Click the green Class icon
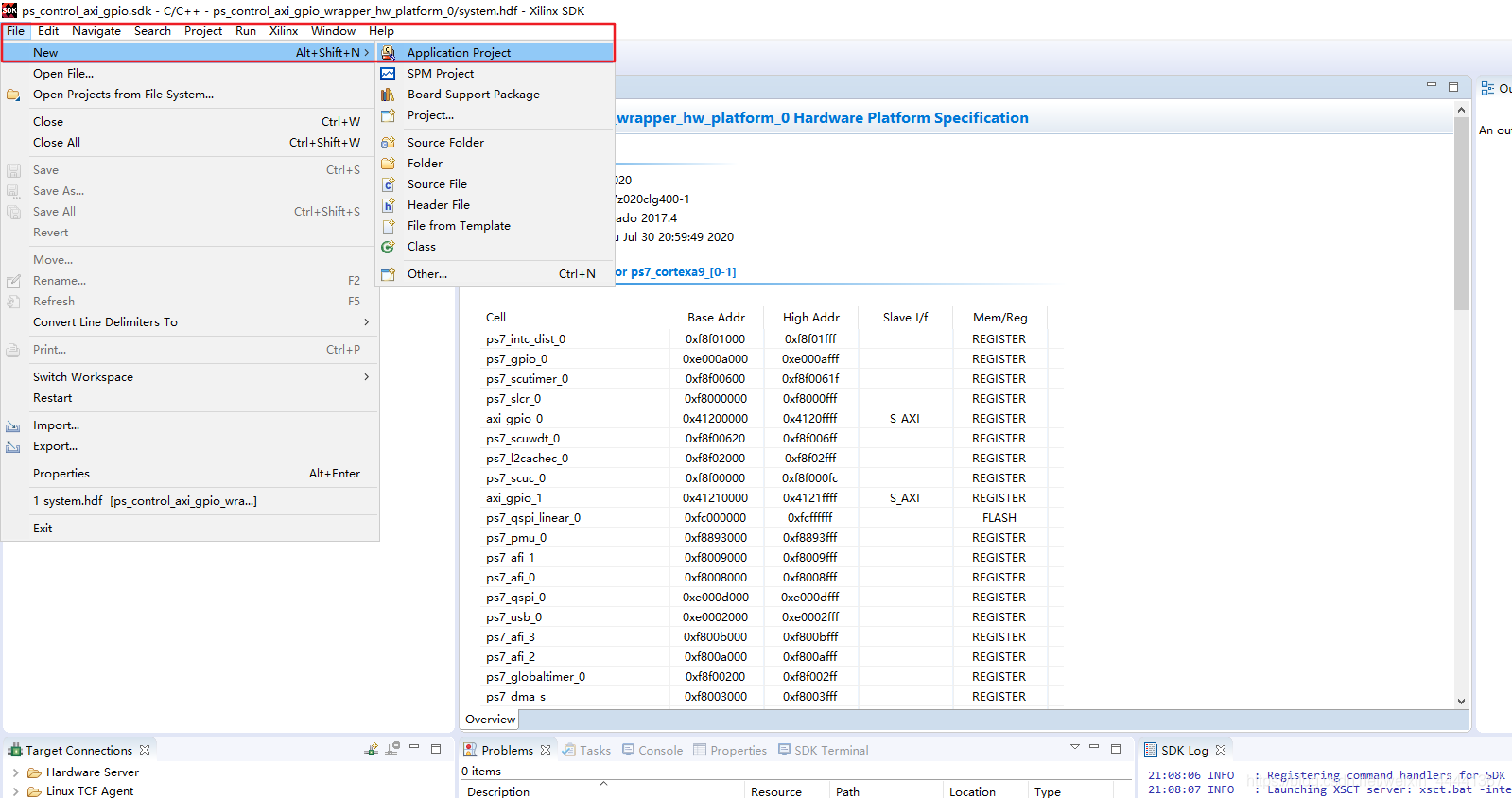The width and height of the screenshot is (1512, 798). tap(389, 247)
